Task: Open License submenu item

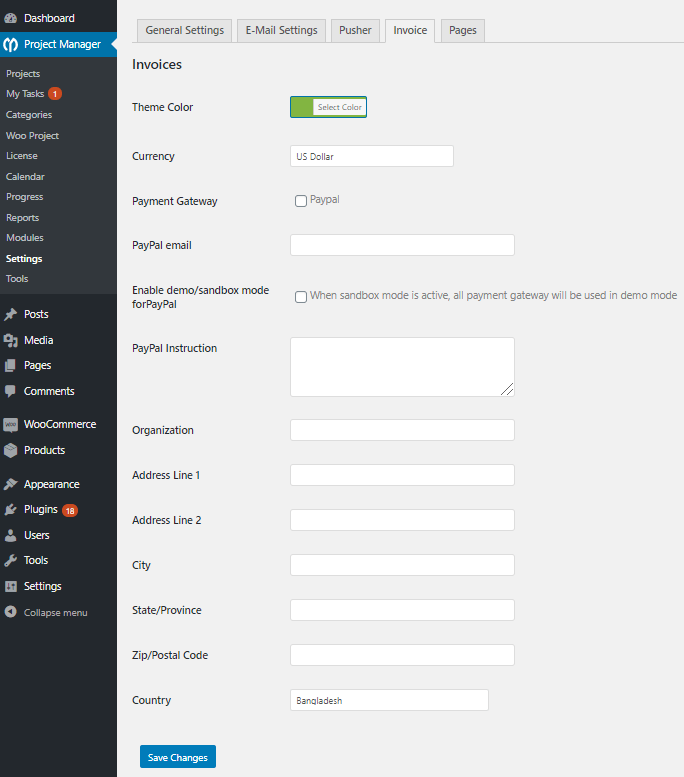Action: click(x=22, y=156)
